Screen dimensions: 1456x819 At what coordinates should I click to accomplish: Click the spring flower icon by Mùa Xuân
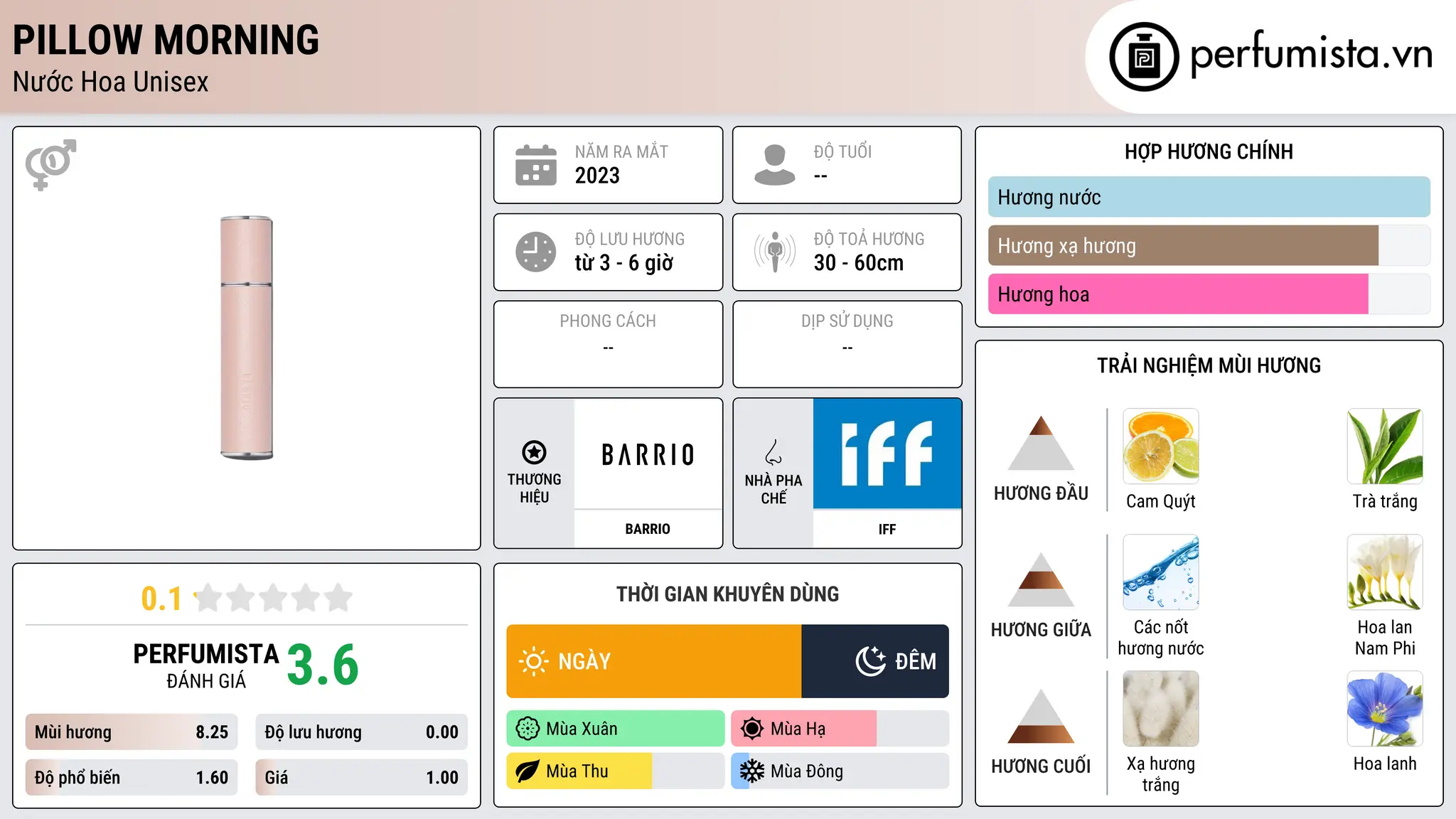(x=528, y=729)
